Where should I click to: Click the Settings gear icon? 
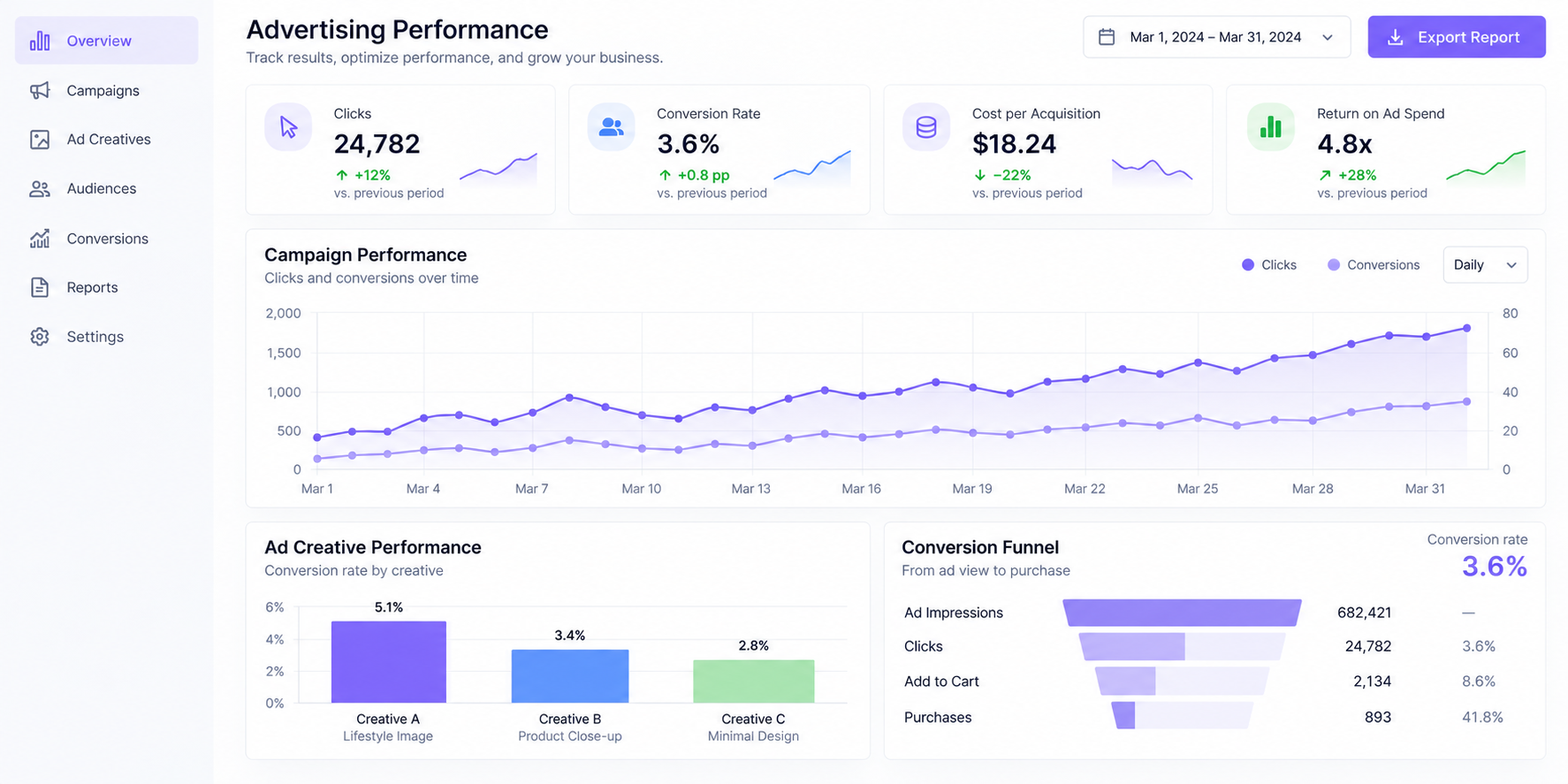point(40,337)
